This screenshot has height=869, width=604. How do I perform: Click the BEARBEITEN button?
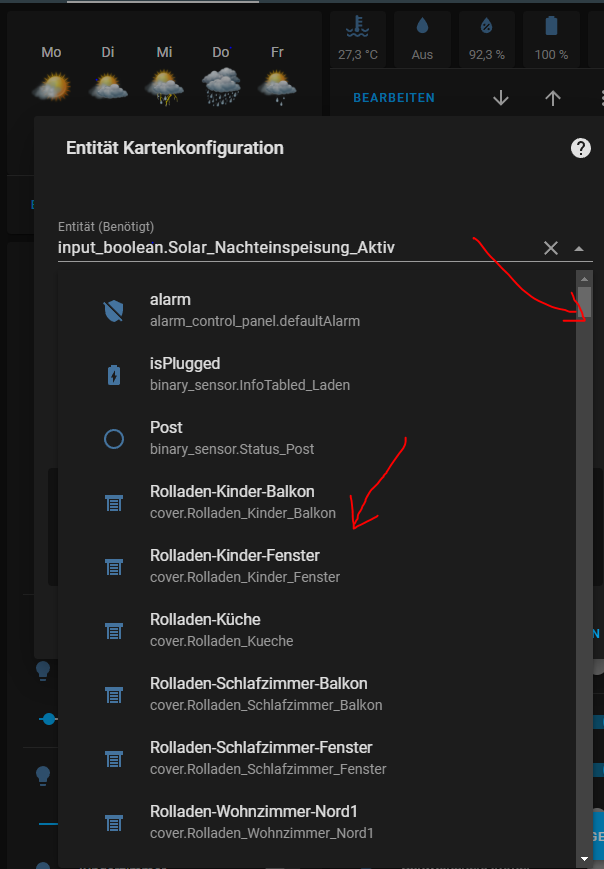tap(393, 97)
